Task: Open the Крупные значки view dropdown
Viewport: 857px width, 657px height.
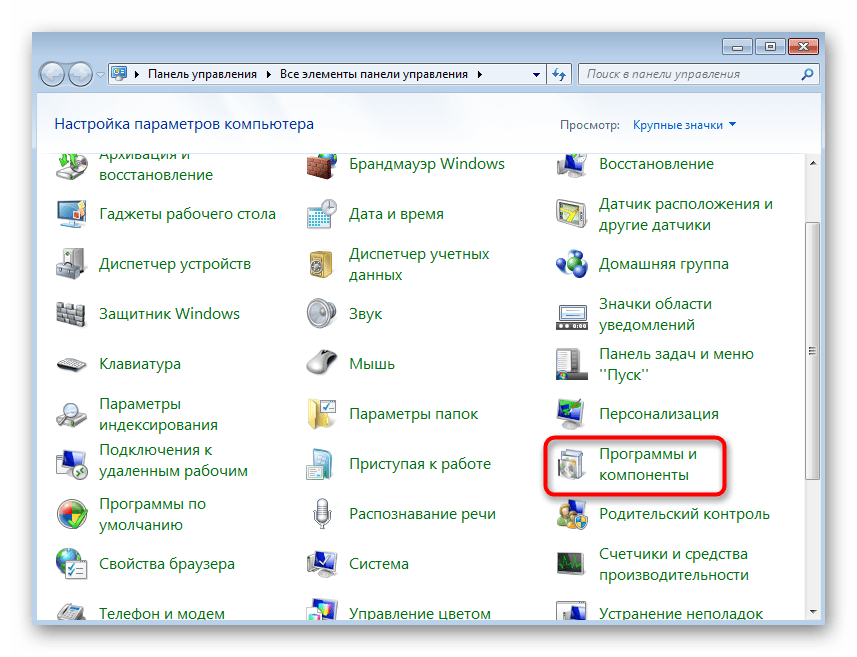Action: (x=684, y=125)
